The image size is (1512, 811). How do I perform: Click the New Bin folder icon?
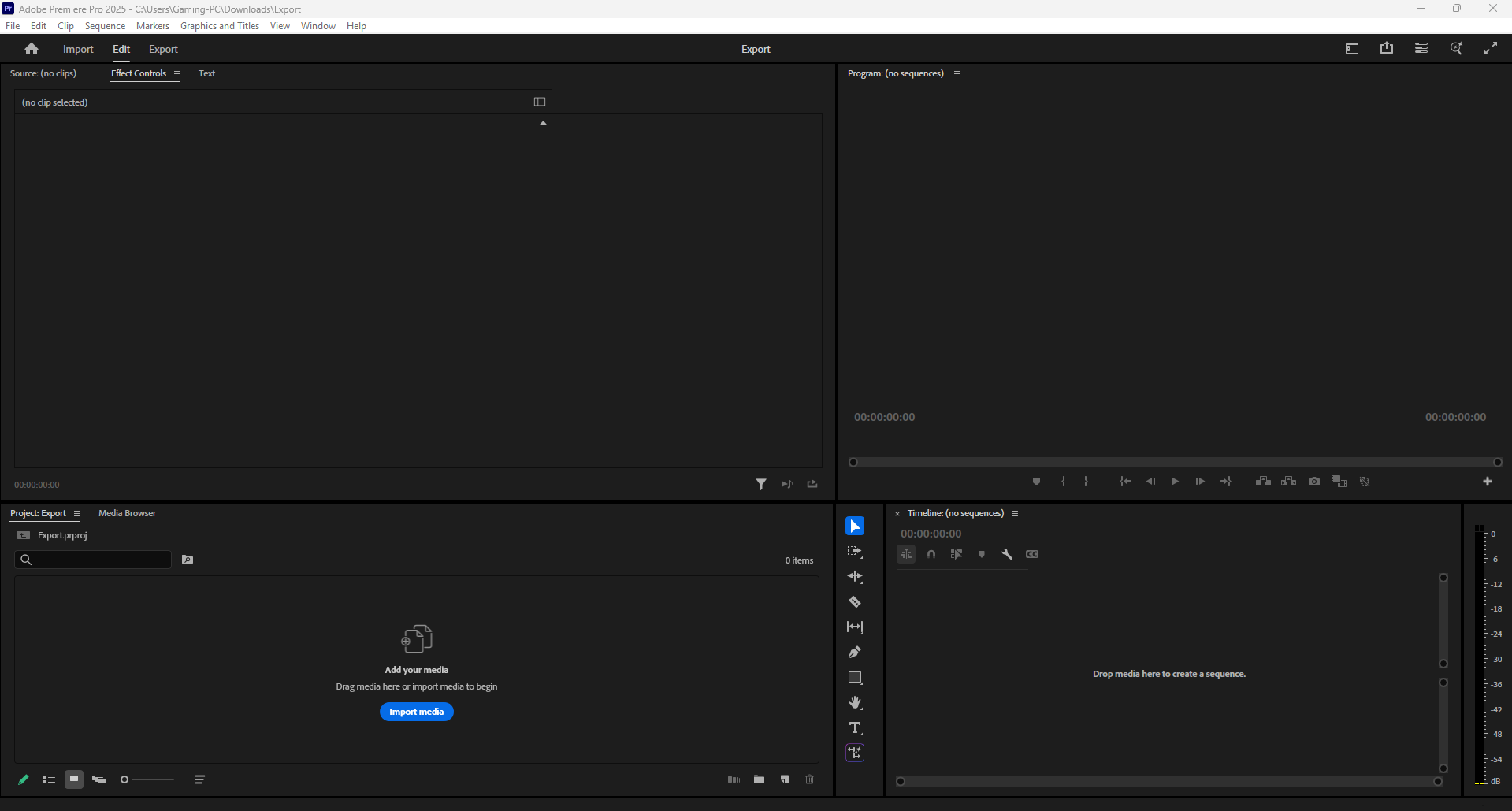pos(759,779)
